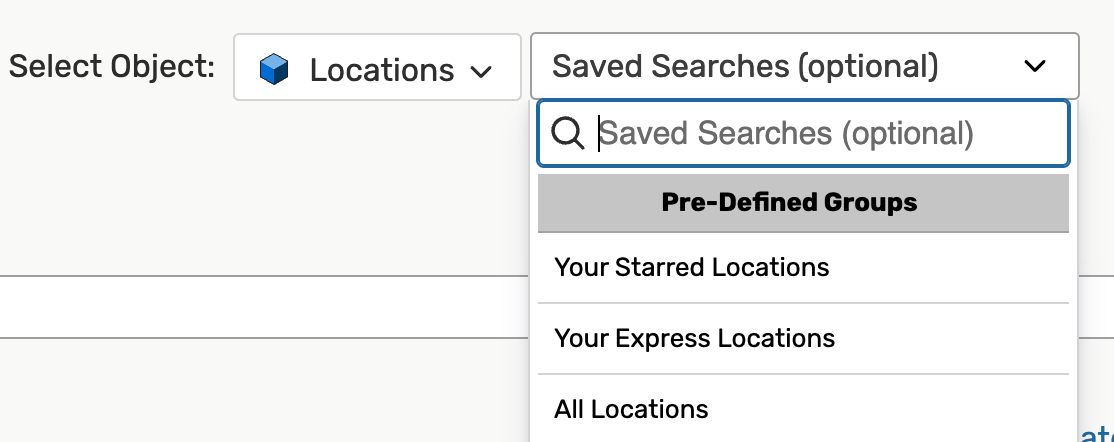Click the empty white row below Select Object

pyautogui.click(x=260, y=307)
